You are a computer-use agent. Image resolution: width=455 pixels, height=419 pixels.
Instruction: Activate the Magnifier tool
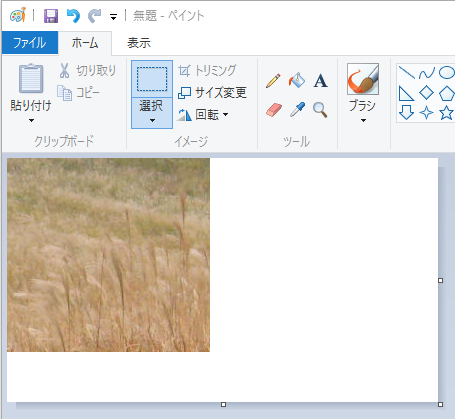pyautogui.click(x=320, y=110)
